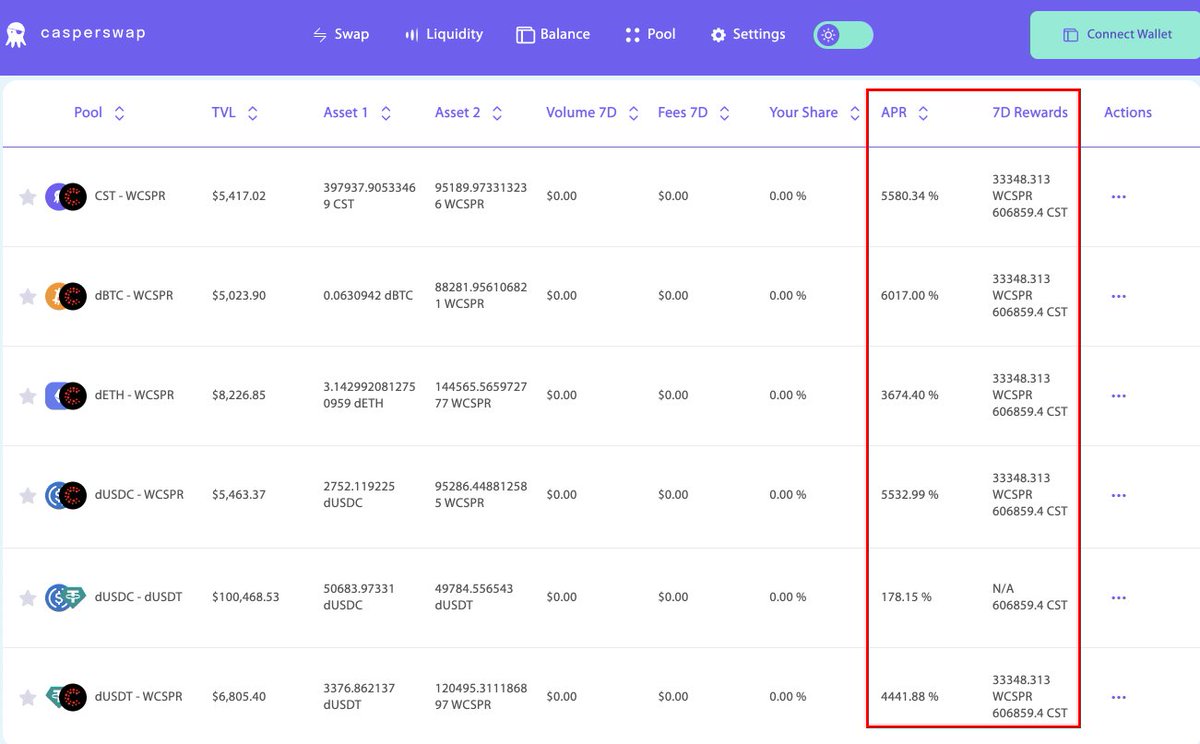This screenshot has height=744, width=1200.
Task: Sort table by Pool column arrows
Action: (x=119, y=113)
